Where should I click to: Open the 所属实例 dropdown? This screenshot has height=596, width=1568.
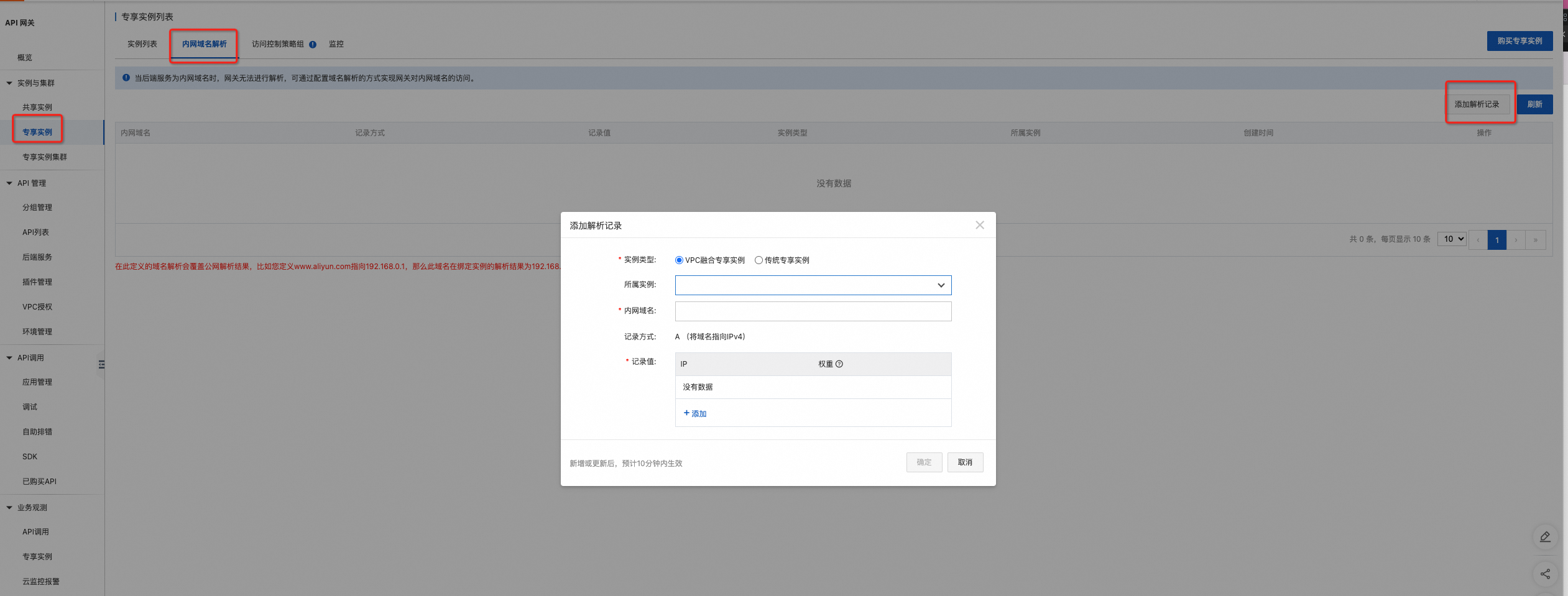point(813,285)
